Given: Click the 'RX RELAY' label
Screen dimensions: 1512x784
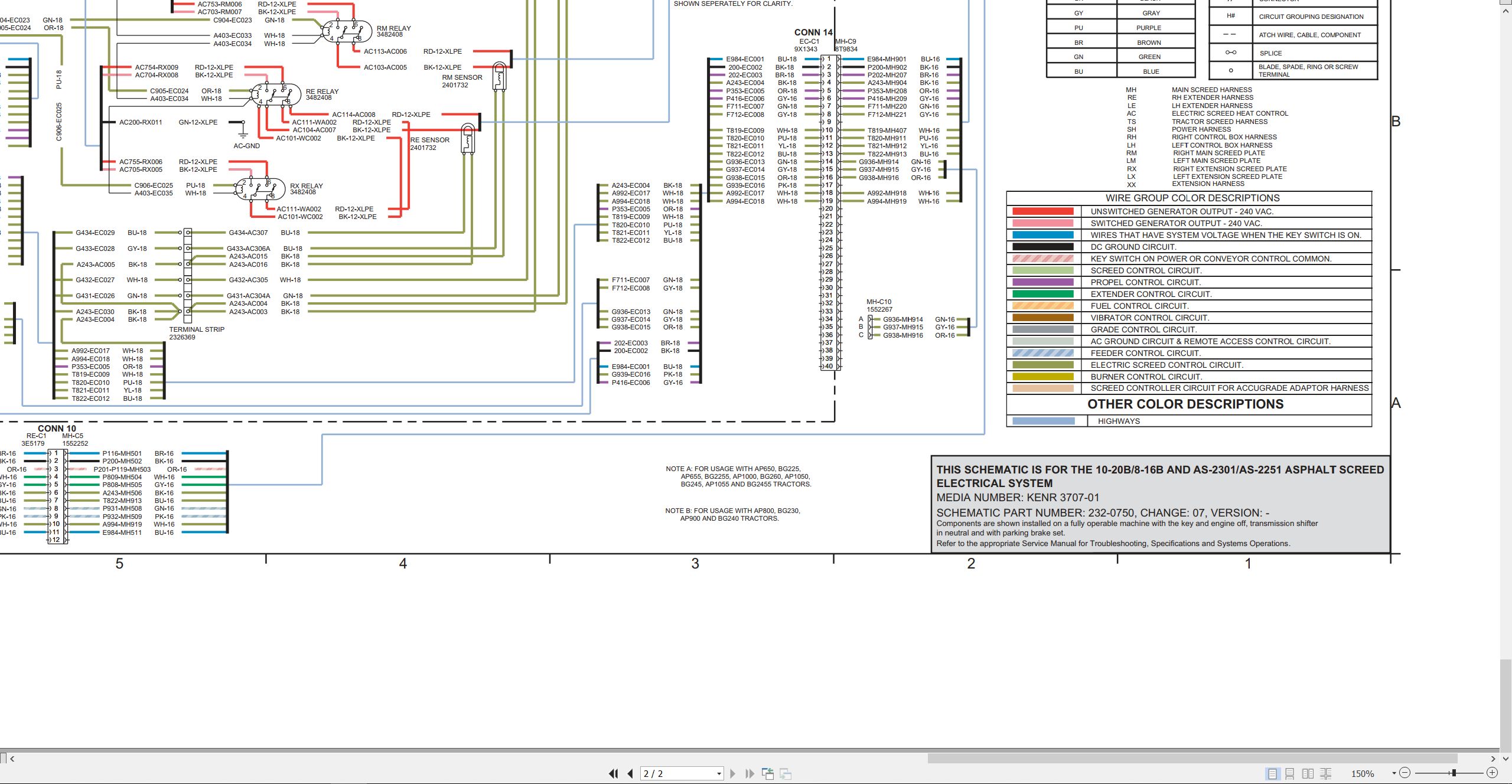Looking at the screenshot, I should coord(306,186).
